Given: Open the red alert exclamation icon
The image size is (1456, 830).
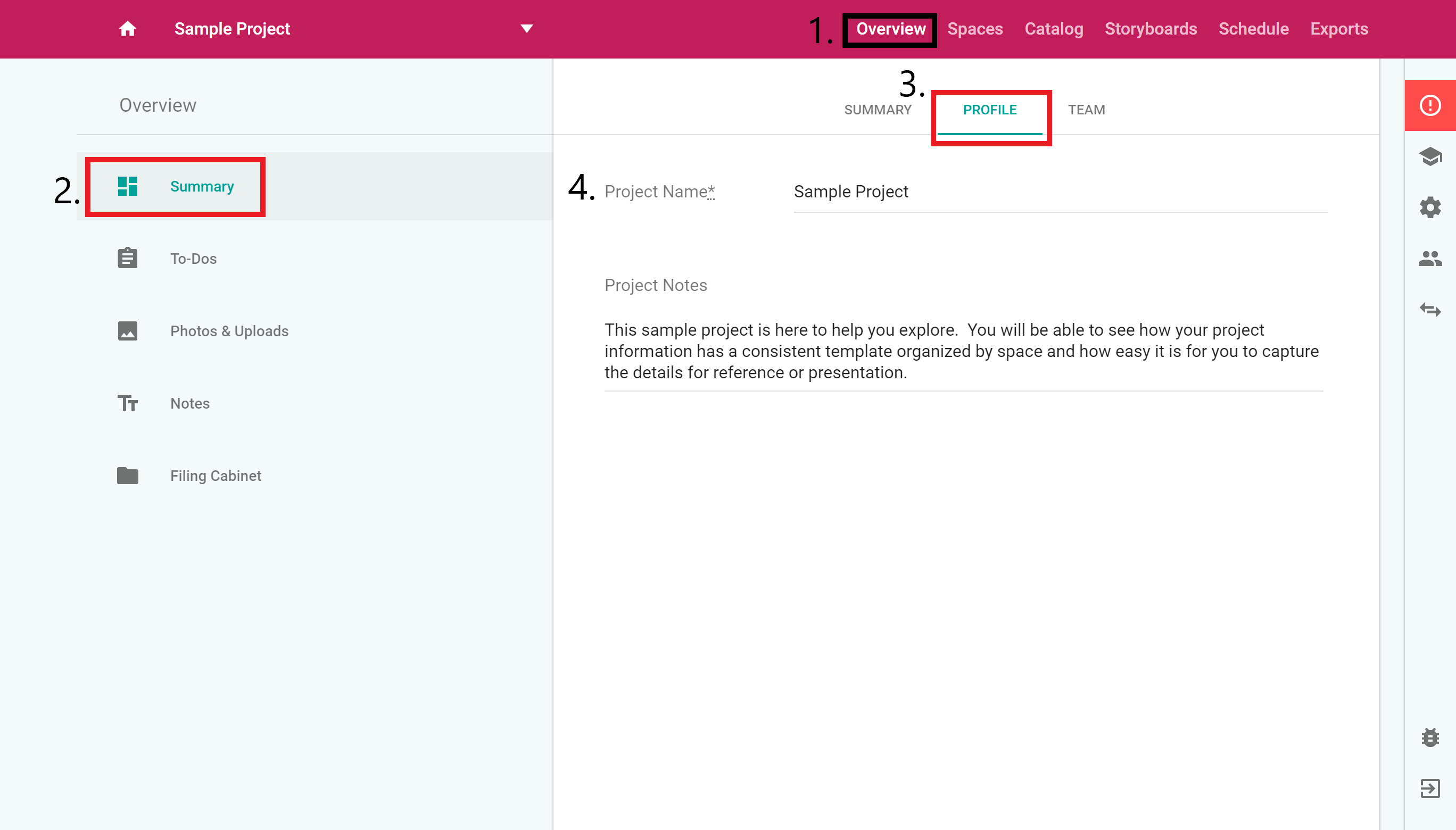Looking at the screenshot, I should [1430, 105].
